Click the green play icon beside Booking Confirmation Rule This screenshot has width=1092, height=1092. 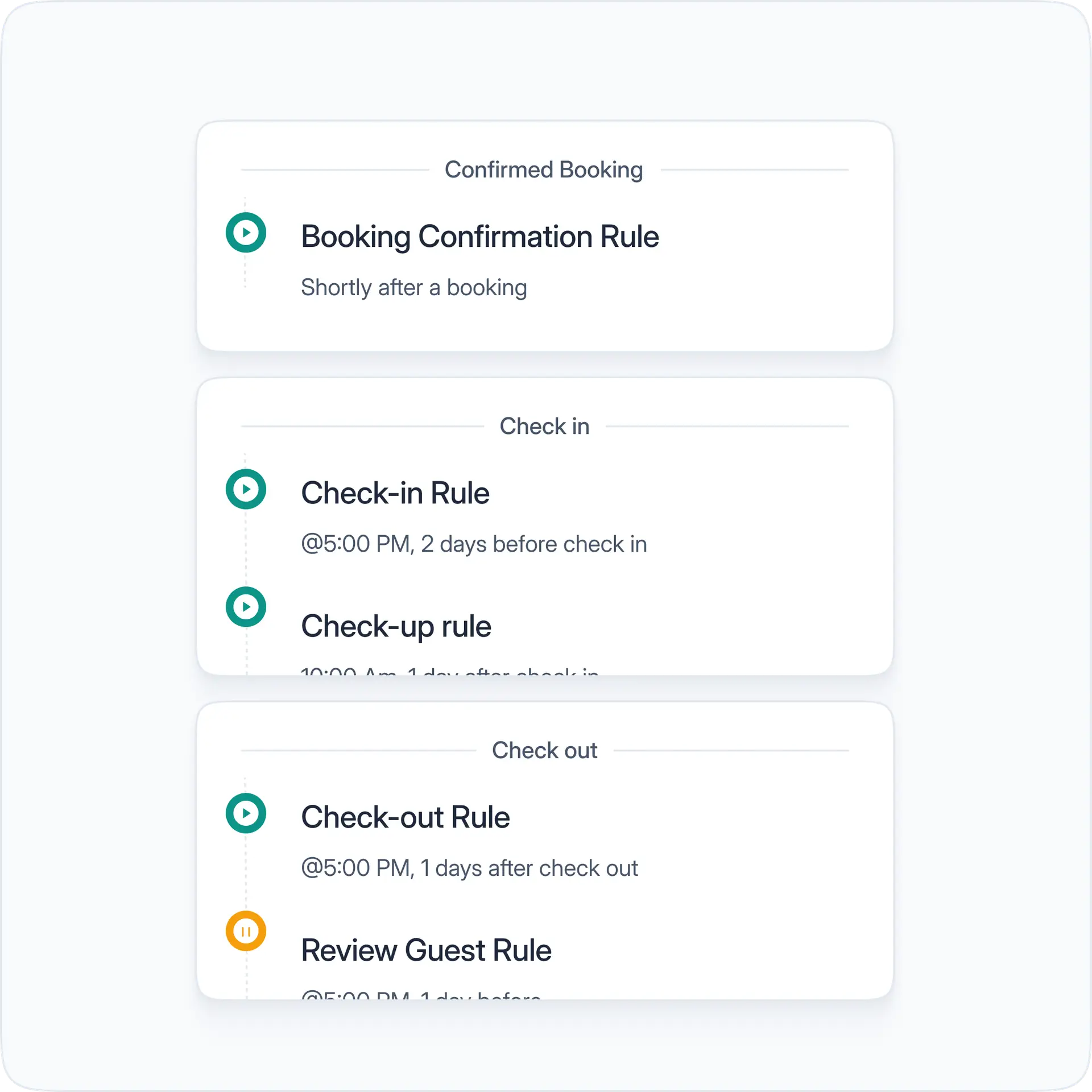[246, 232]
